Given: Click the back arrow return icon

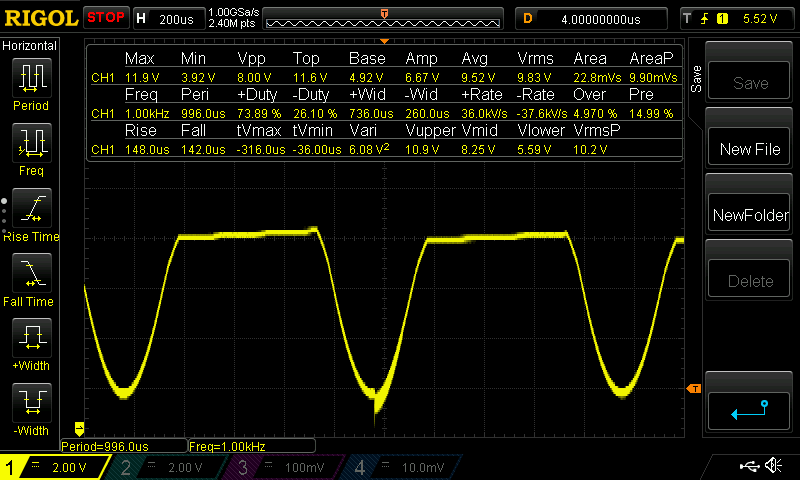Looking at the screenshot, I should pyautogui.click(x=749, y=410).
